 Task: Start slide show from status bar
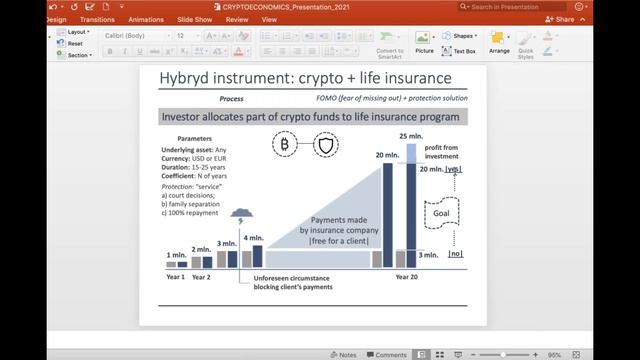pyautogui.click(x=458, y=355)
